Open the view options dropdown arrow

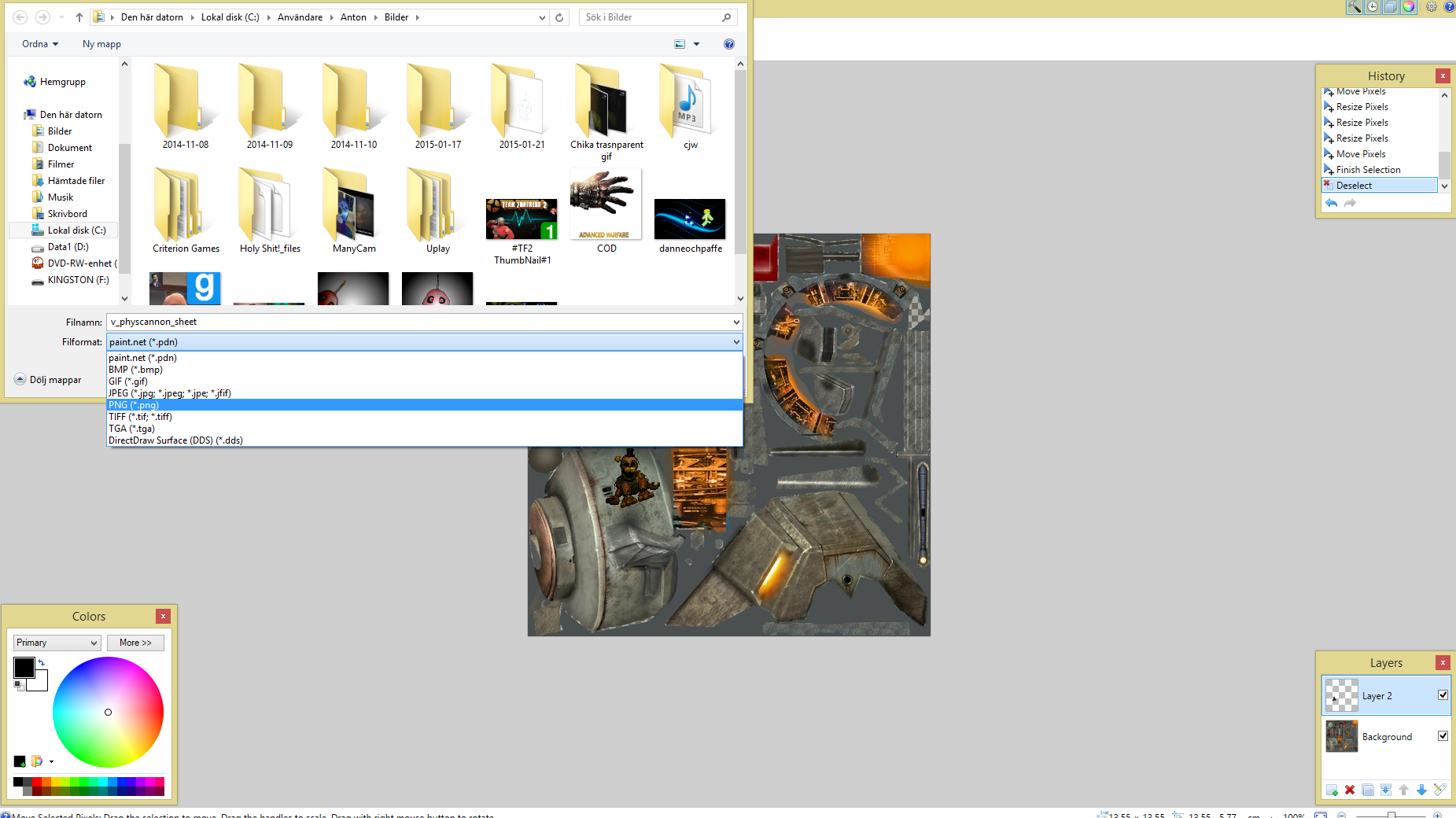pyautogui.click(x=696, y=44)
